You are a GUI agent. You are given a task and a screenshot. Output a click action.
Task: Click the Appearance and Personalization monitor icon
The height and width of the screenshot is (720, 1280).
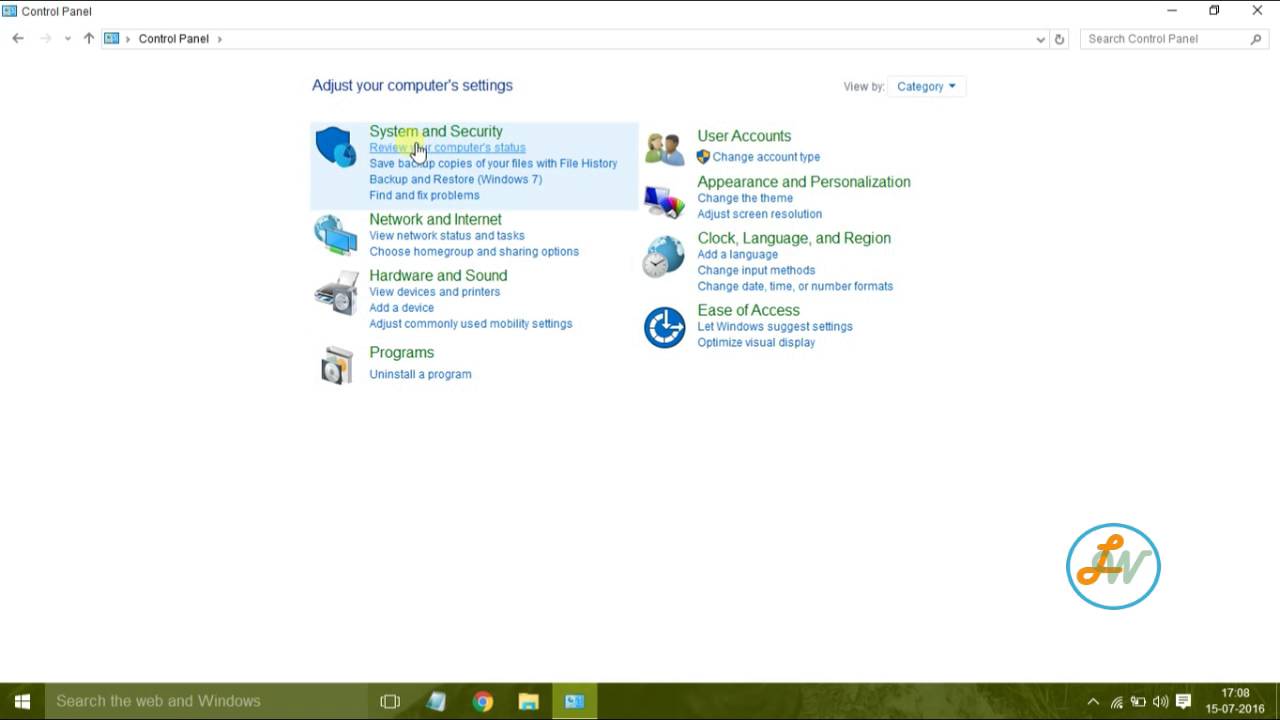(664, 200)
